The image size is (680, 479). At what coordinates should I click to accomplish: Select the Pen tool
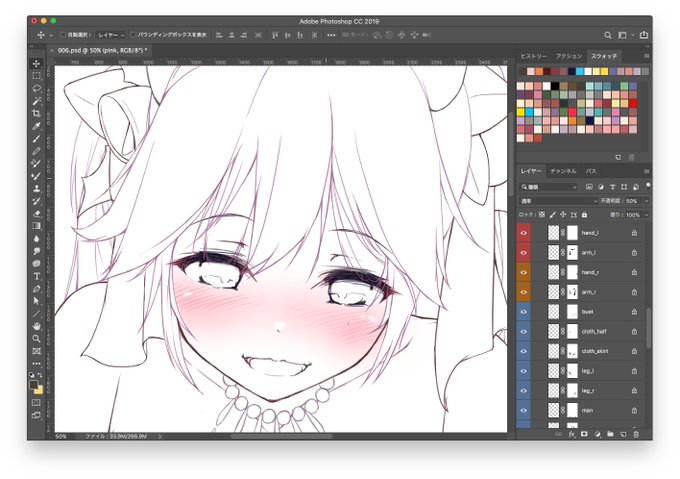click(x=36, y=289)
